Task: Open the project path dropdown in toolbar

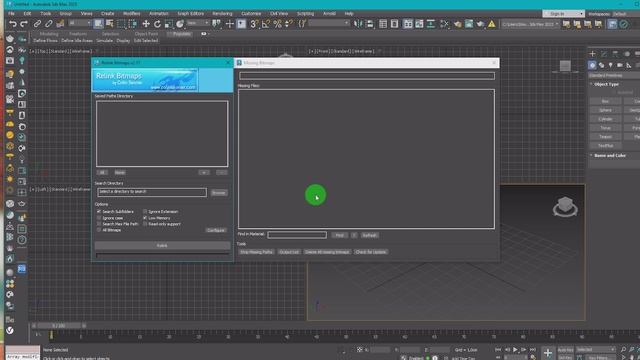Action: pyautogui.click(x=530, y=24)
